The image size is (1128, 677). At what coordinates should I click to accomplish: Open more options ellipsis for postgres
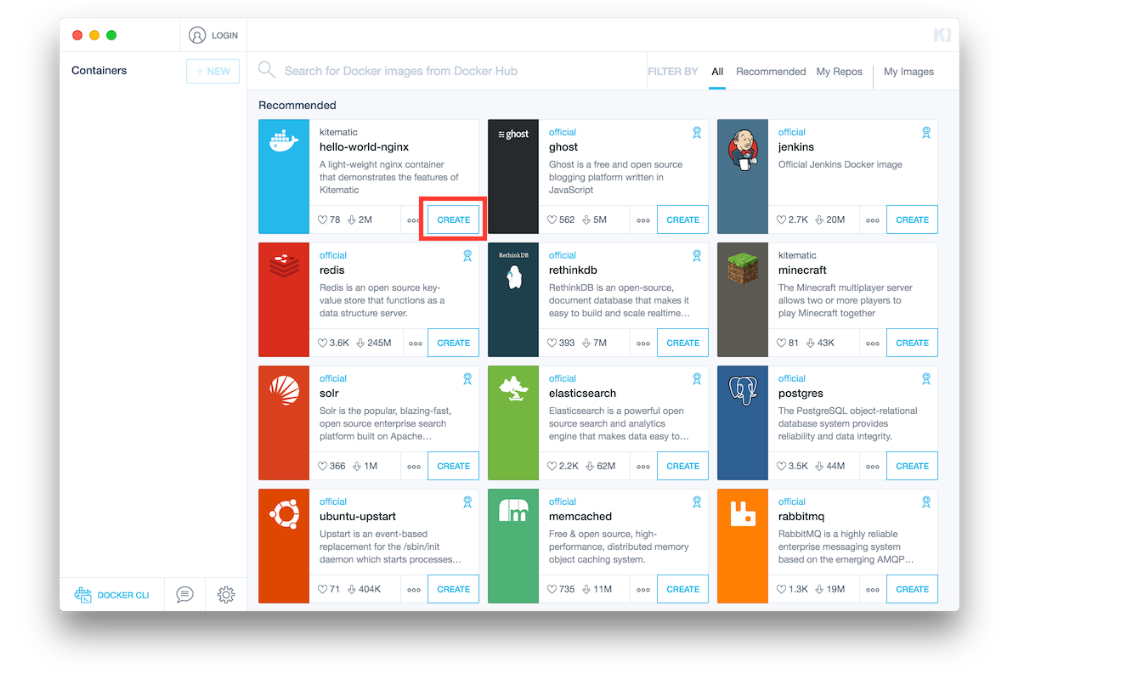point(873,466)
